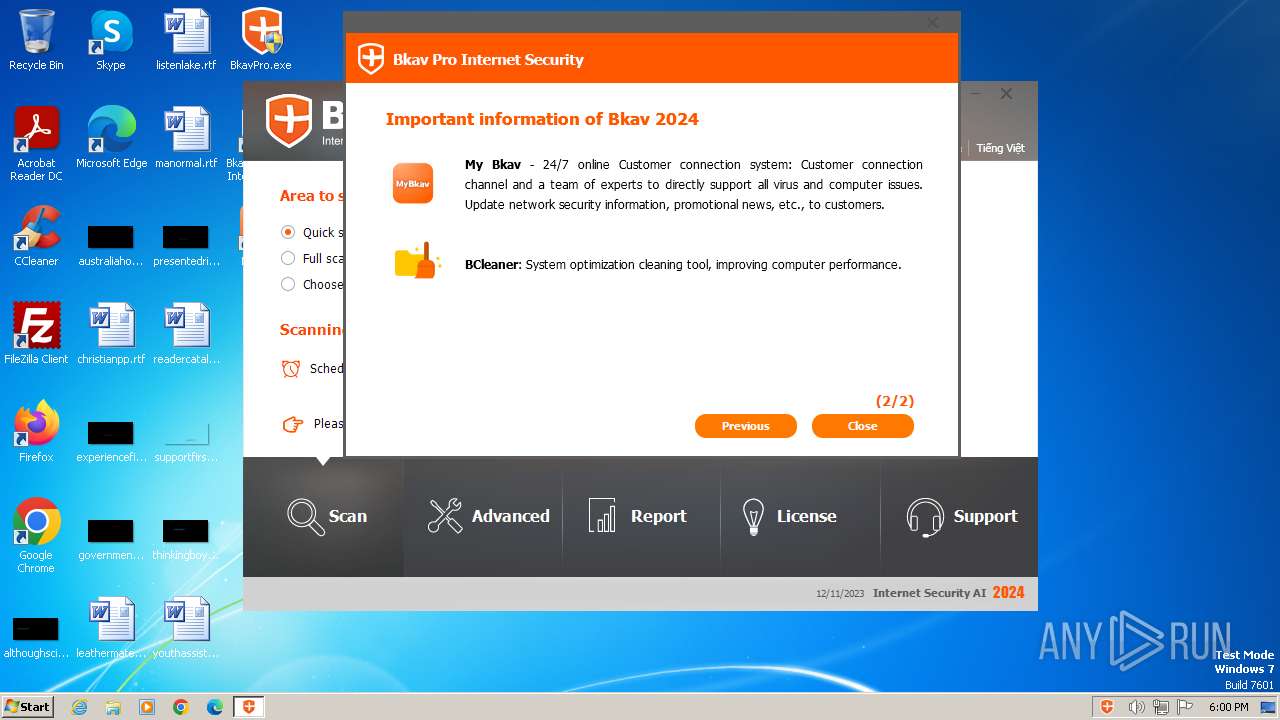This screenshot has width=1280, height=720.
Task: Click the network tray icon
Action: (1161, 707)
